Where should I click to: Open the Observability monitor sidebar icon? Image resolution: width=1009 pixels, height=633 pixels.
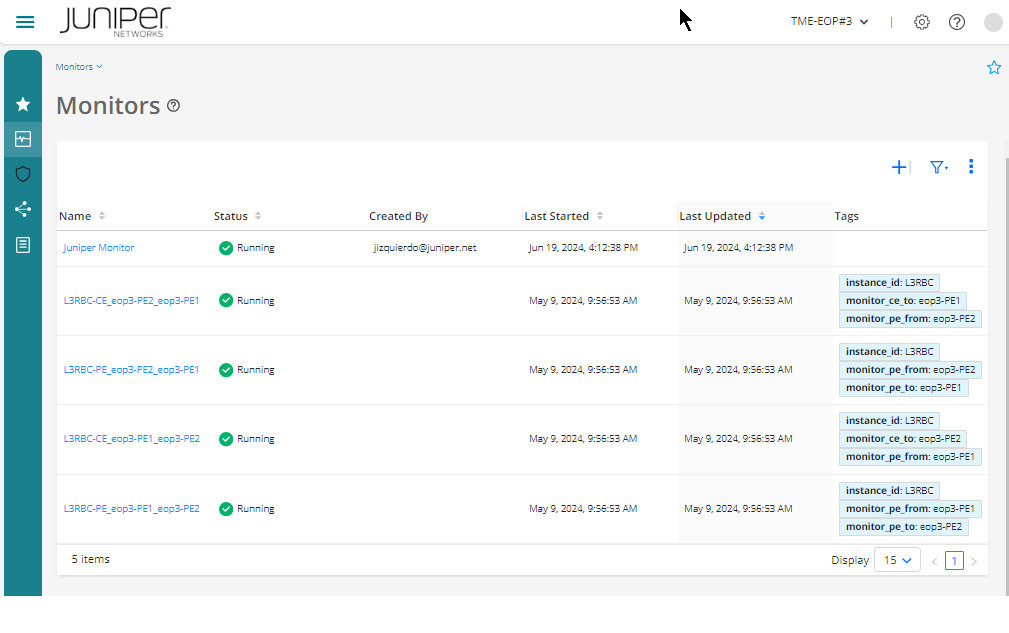[x=23, y=139]
